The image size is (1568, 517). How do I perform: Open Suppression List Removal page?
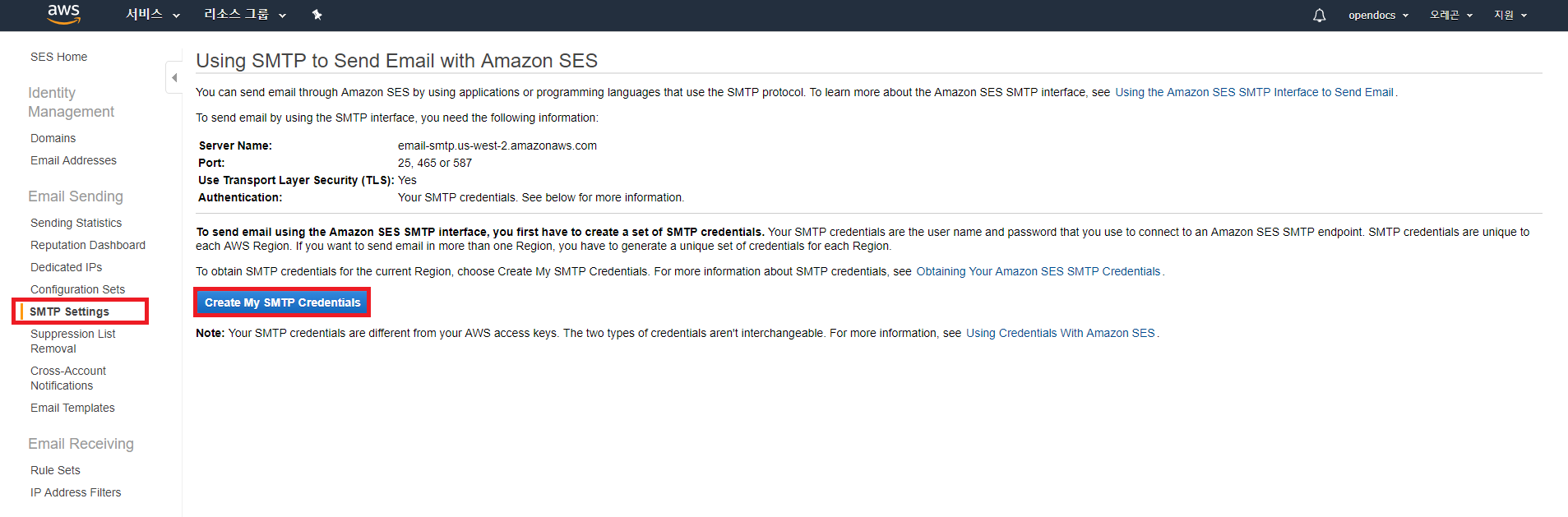coord(72,341)
